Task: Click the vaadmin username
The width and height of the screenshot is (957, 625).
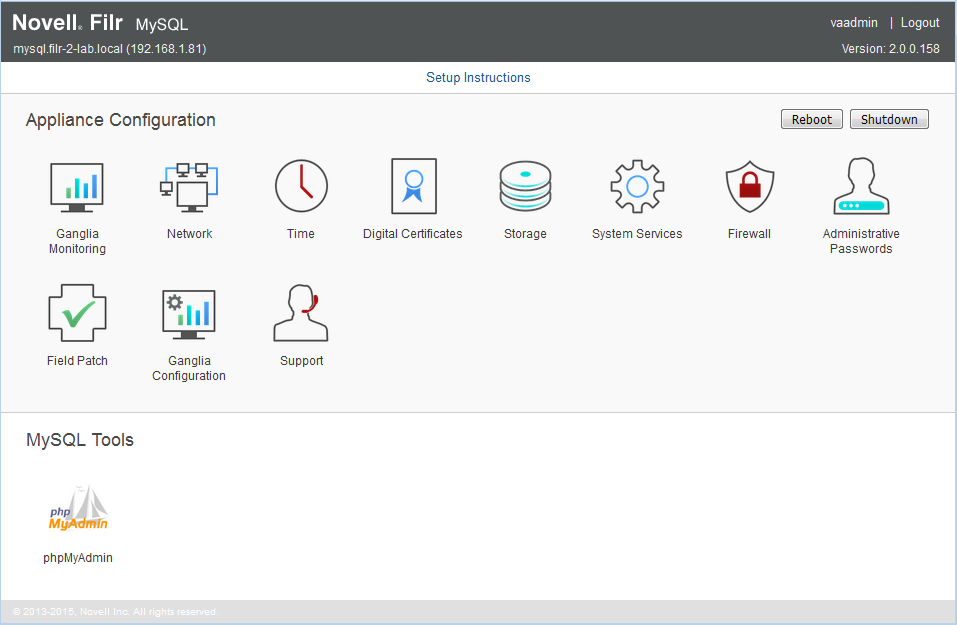Action: tap(854, 23)
